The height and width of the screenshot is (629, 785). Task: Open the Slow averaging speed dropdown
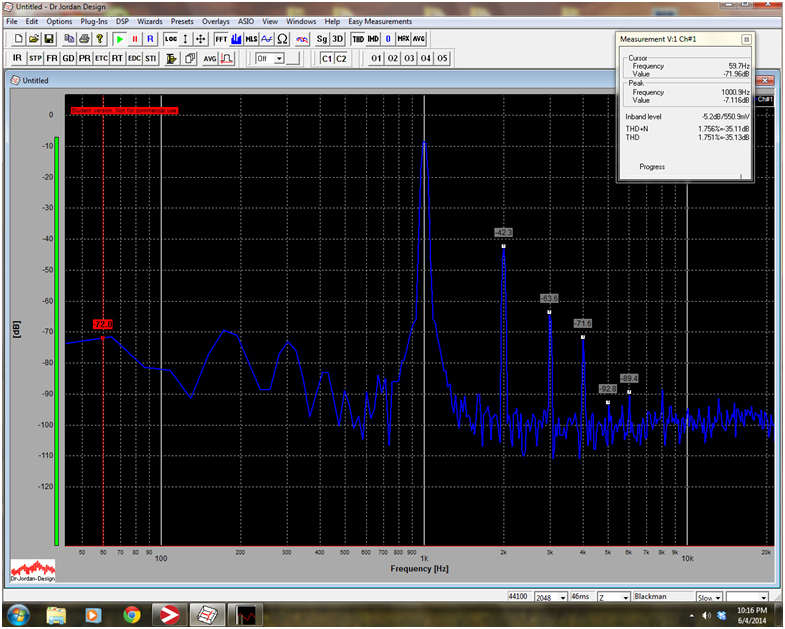[716, 597]
